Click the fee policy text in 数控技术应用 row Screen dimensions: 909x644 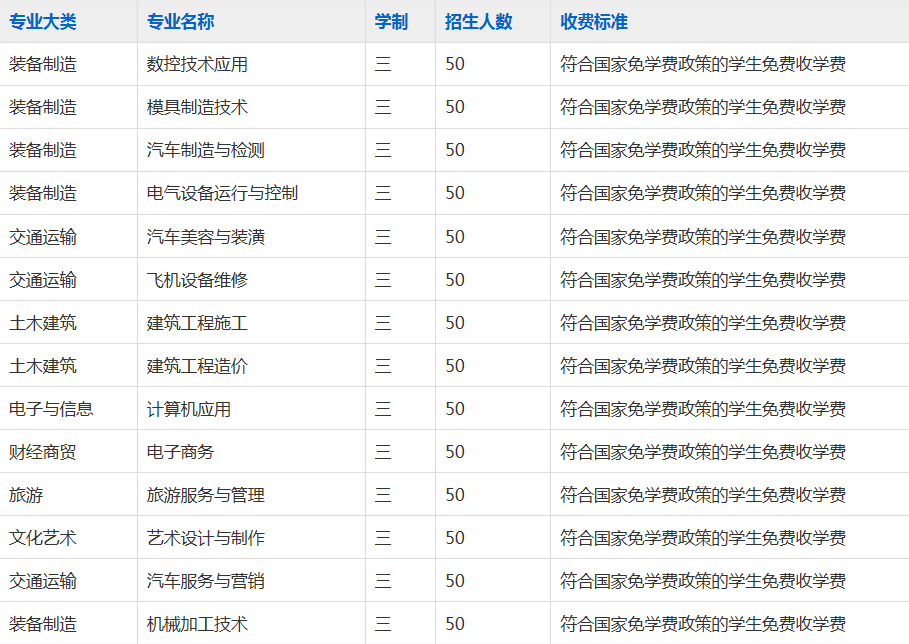(x=703, y=64)
